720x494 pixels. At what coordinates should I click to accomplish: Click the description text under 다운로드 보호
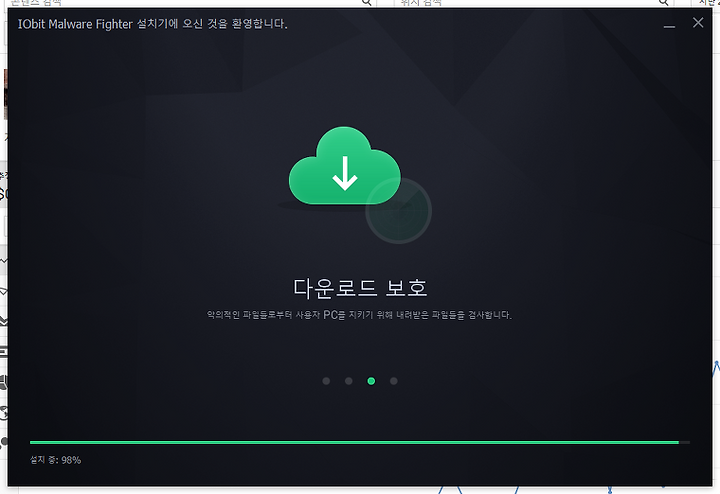click(359, 315)
